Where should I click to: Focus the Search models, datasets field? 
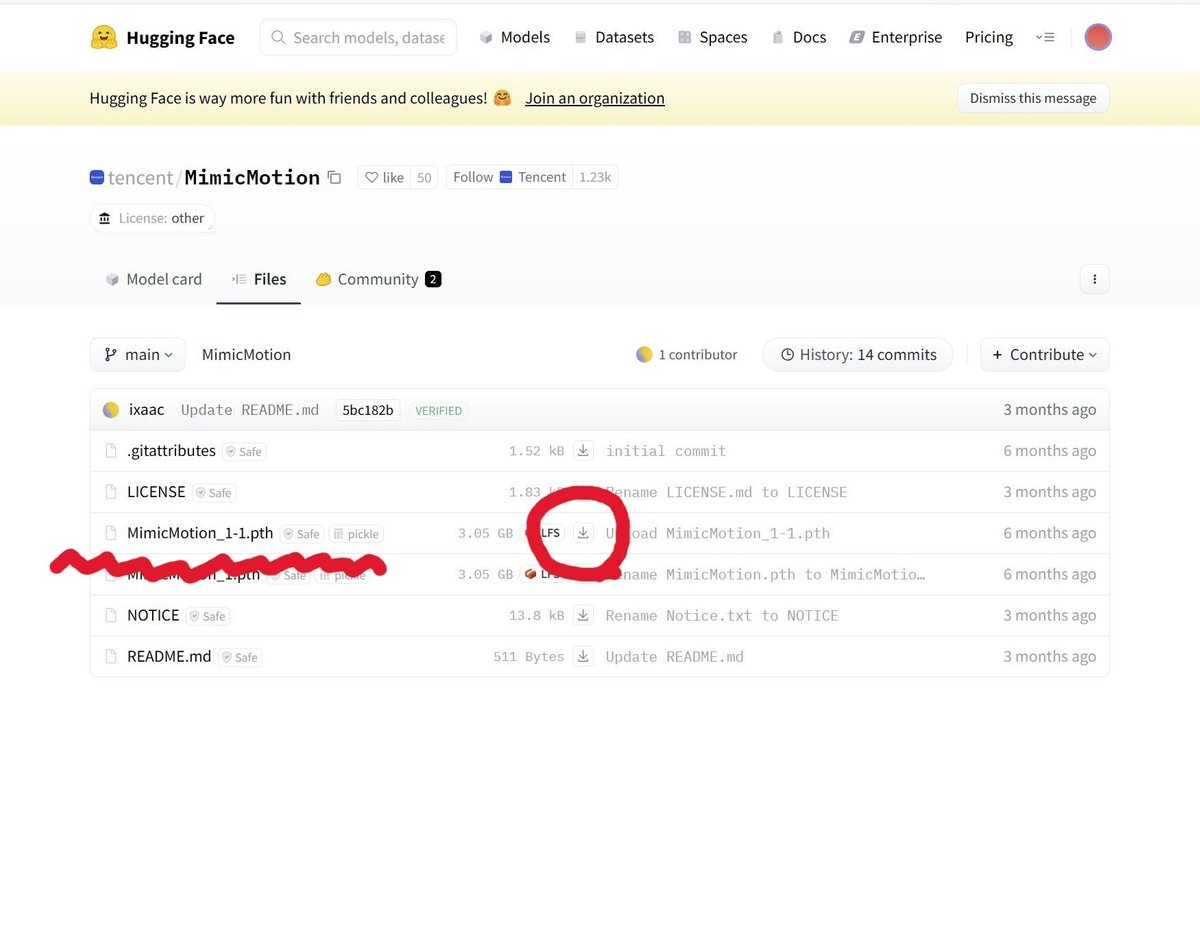[x=358, y=37]
